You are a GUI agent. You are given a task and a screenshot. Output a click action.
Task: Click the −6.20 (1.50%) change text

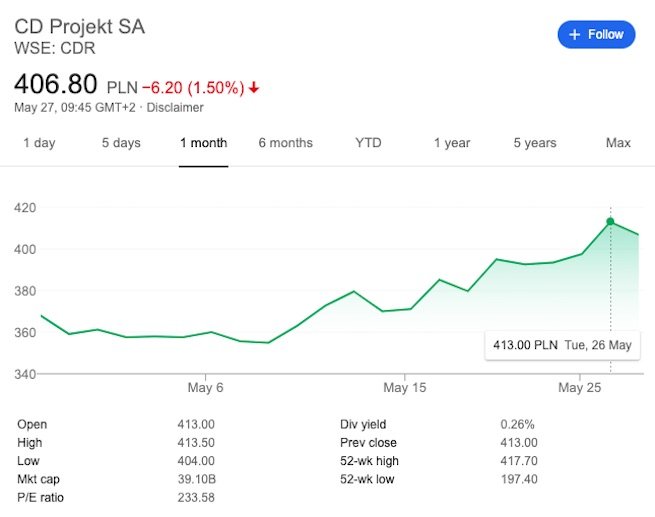tap(193, 88)
